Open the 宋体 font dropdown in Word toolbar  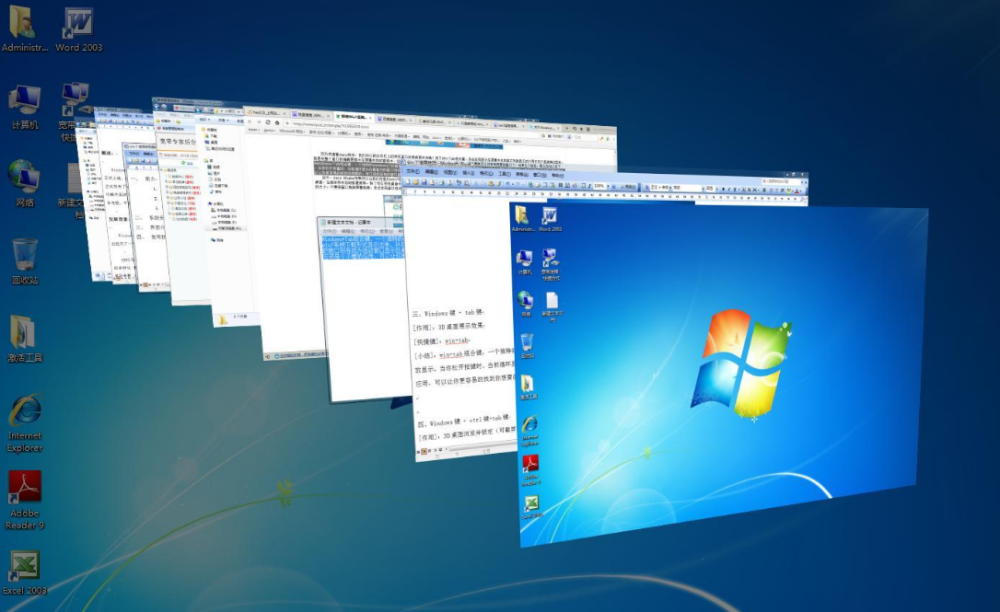coord(689,188)
